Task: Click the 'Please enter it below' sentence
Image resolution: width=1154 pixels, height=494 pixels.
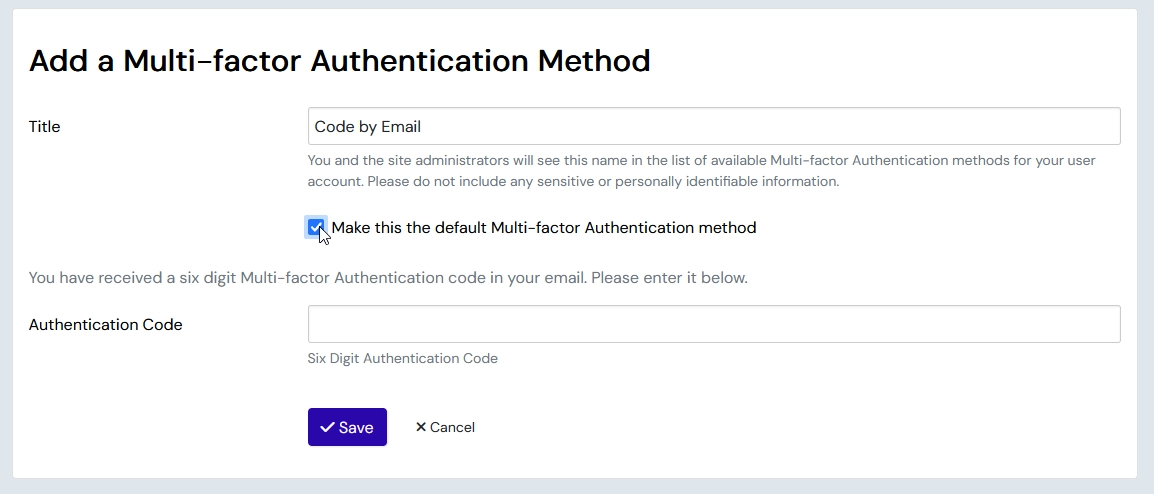Action: pos(669,277)
